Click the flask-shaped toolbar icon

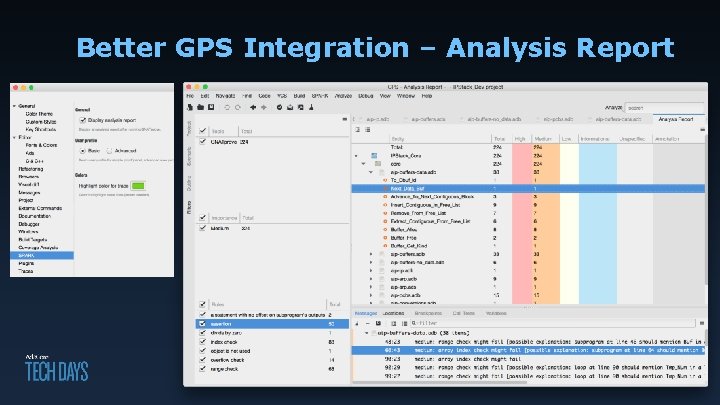(311, 107)
